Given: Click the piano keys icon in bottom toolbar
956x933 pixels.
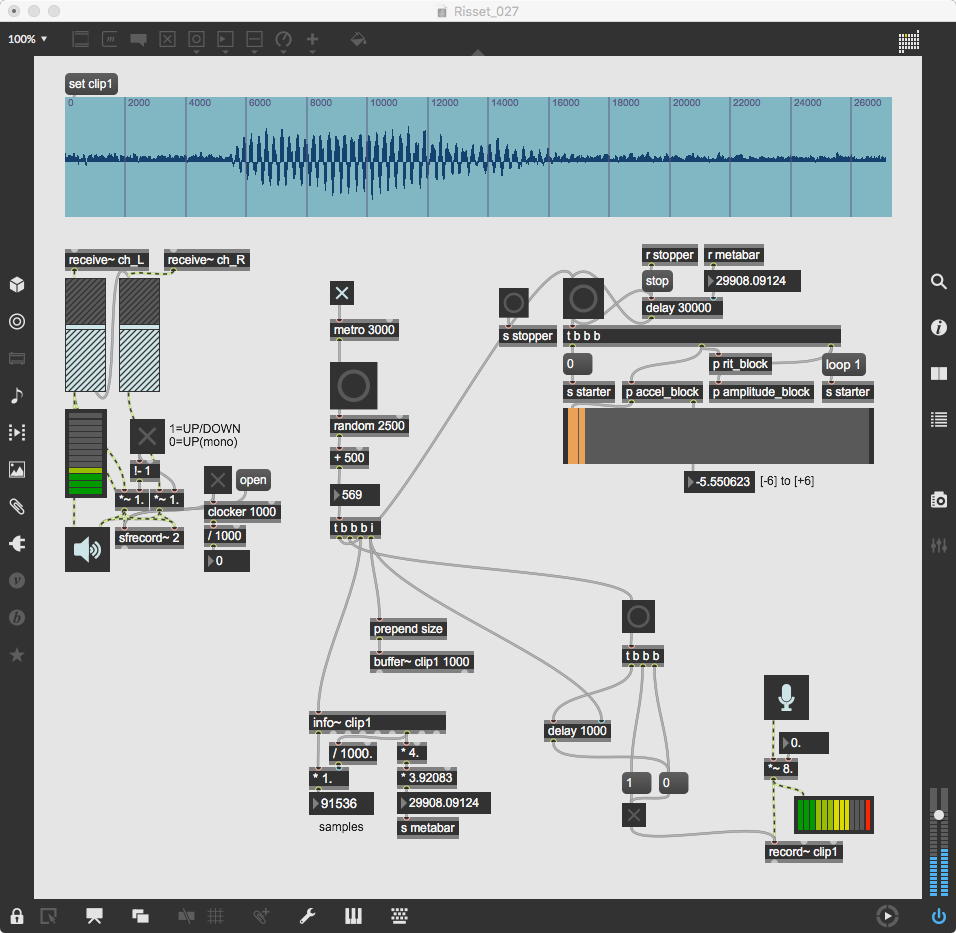Looking at the screenshot, I should [353, 915].
